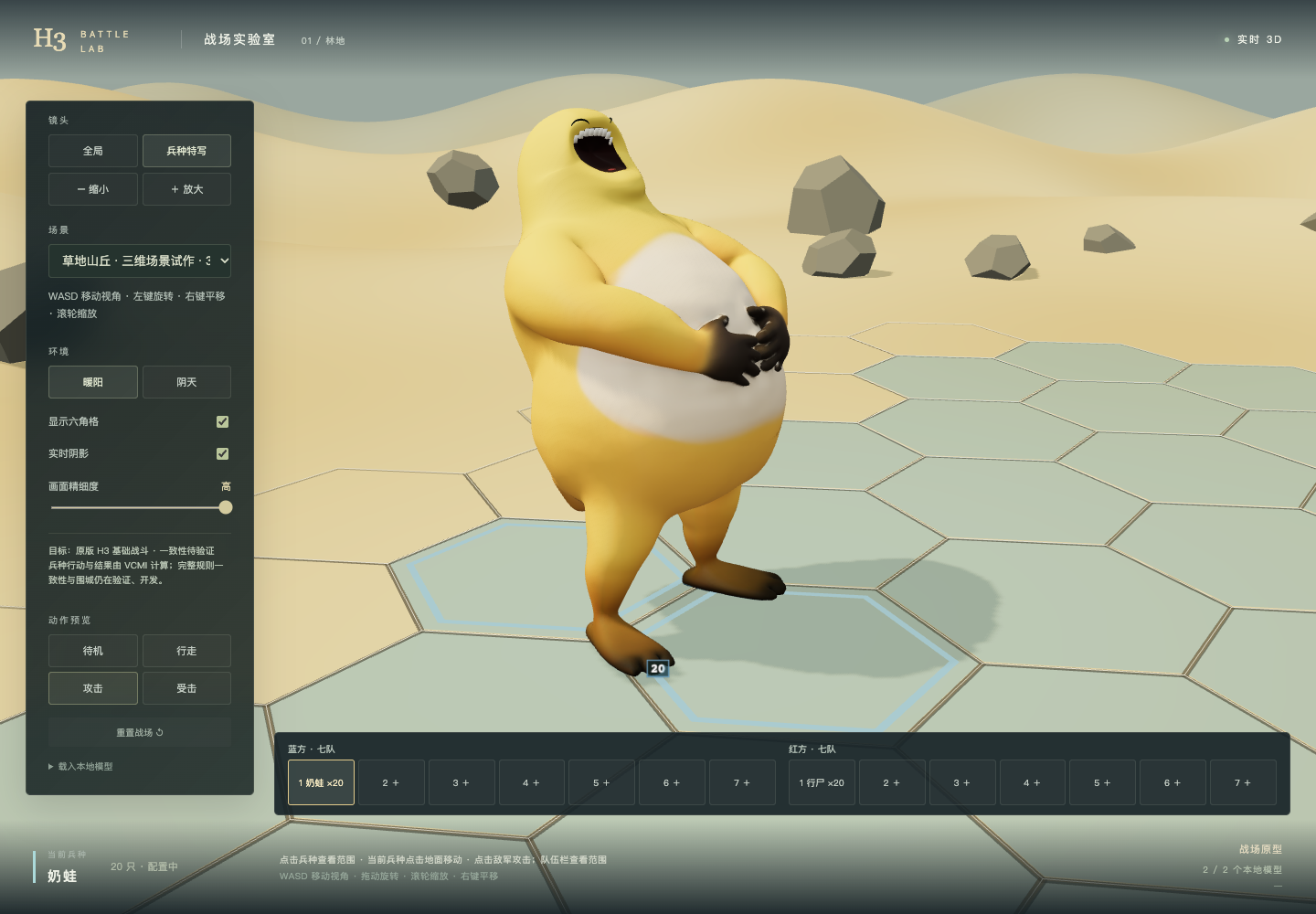
Task: Click the 实时 3D status indicator
Action: (x=1253, y=39)
